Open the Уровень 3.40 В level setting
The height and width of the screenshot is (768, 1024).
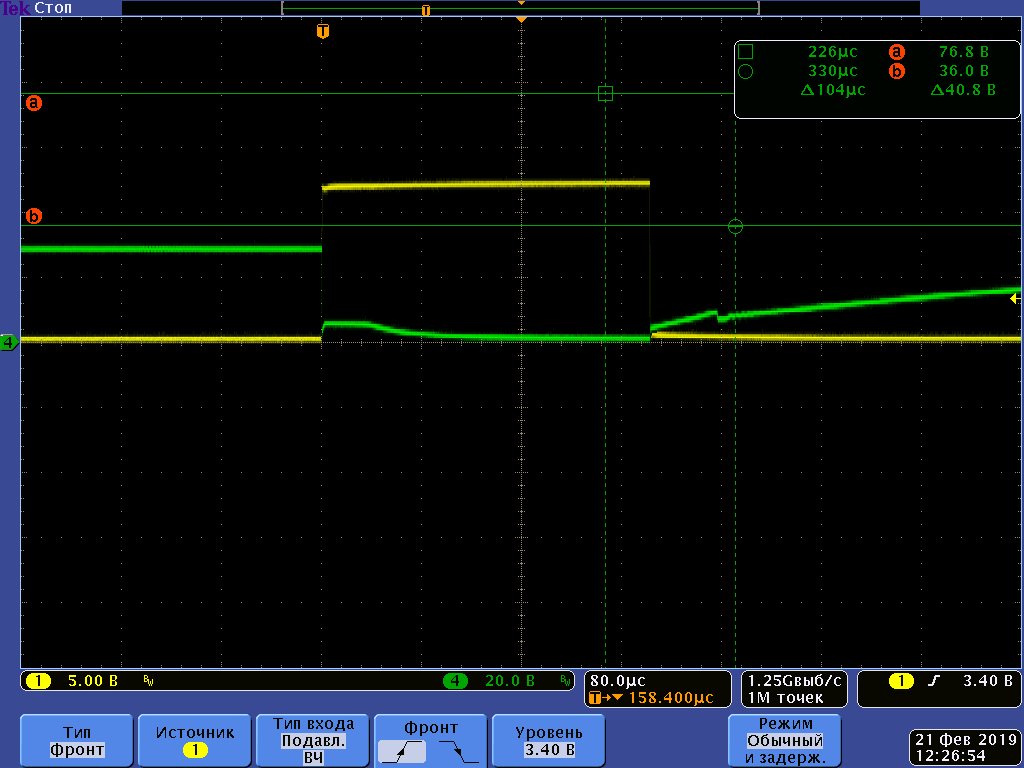(549, 741)
